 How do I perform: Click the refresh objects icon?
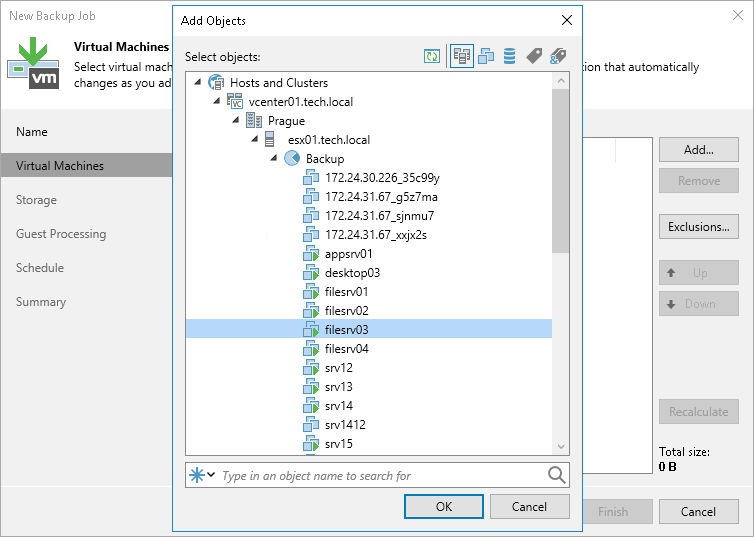tap(432, 56)
